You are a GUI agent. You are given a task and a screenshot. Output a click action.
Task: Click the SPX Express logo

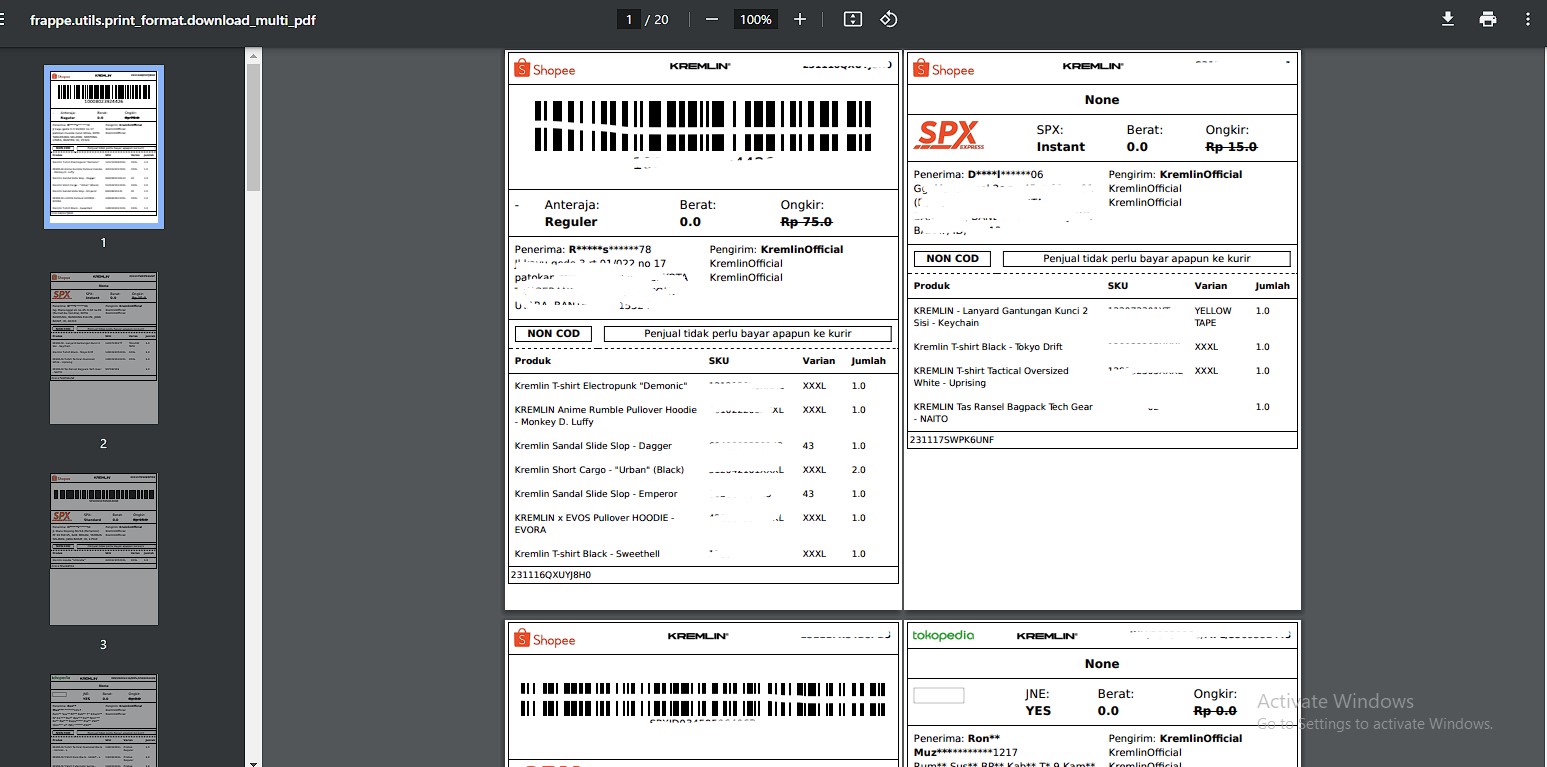coord(950,136)
